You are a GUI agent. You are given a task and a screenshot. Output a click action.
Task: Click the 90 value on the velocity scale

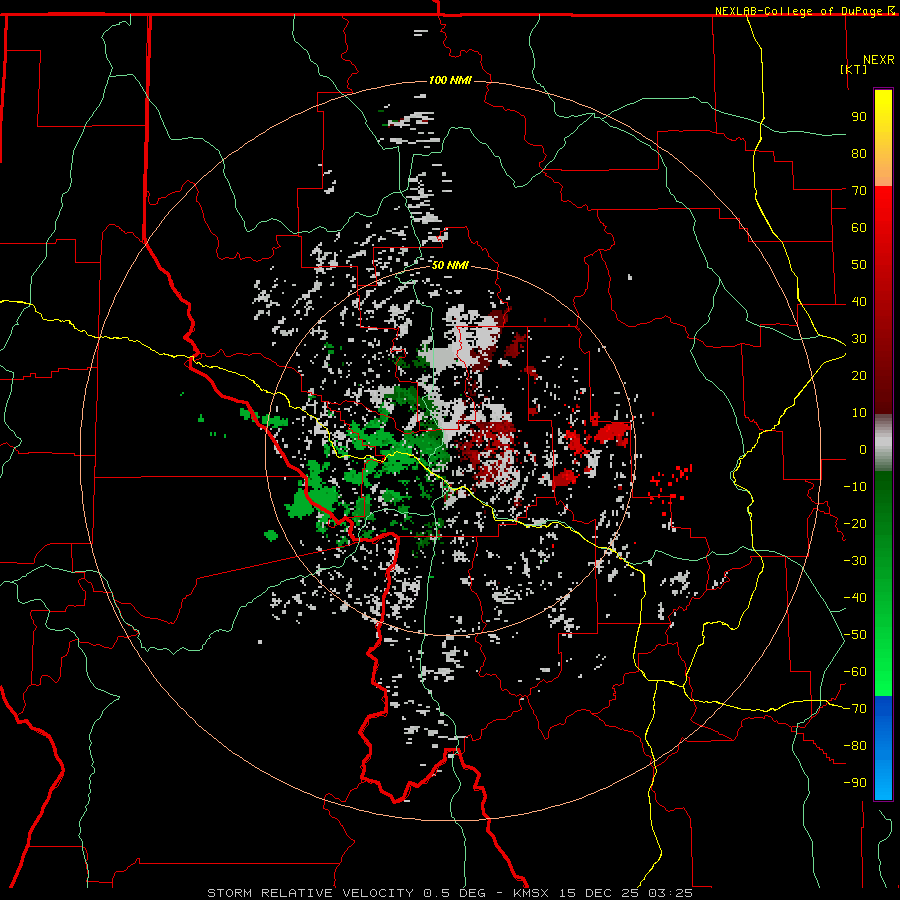[859, 117]
